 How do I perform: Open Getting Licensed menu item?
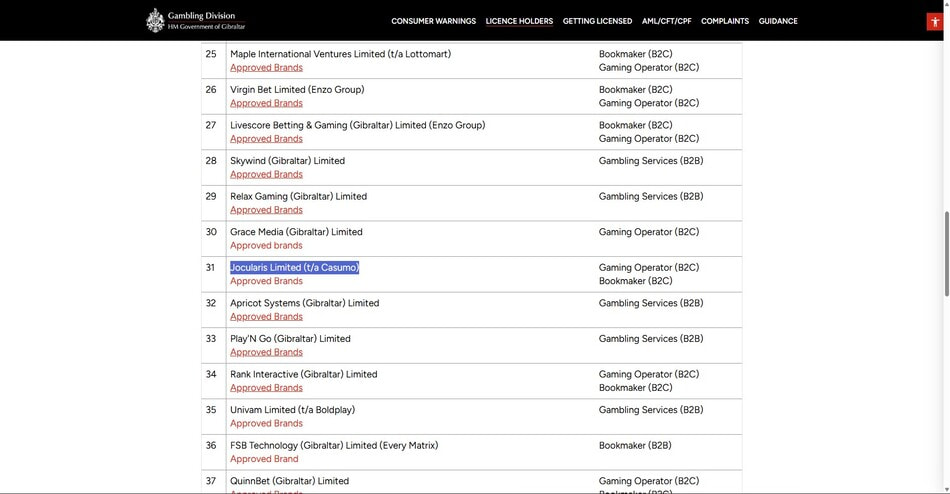[597, 21]
